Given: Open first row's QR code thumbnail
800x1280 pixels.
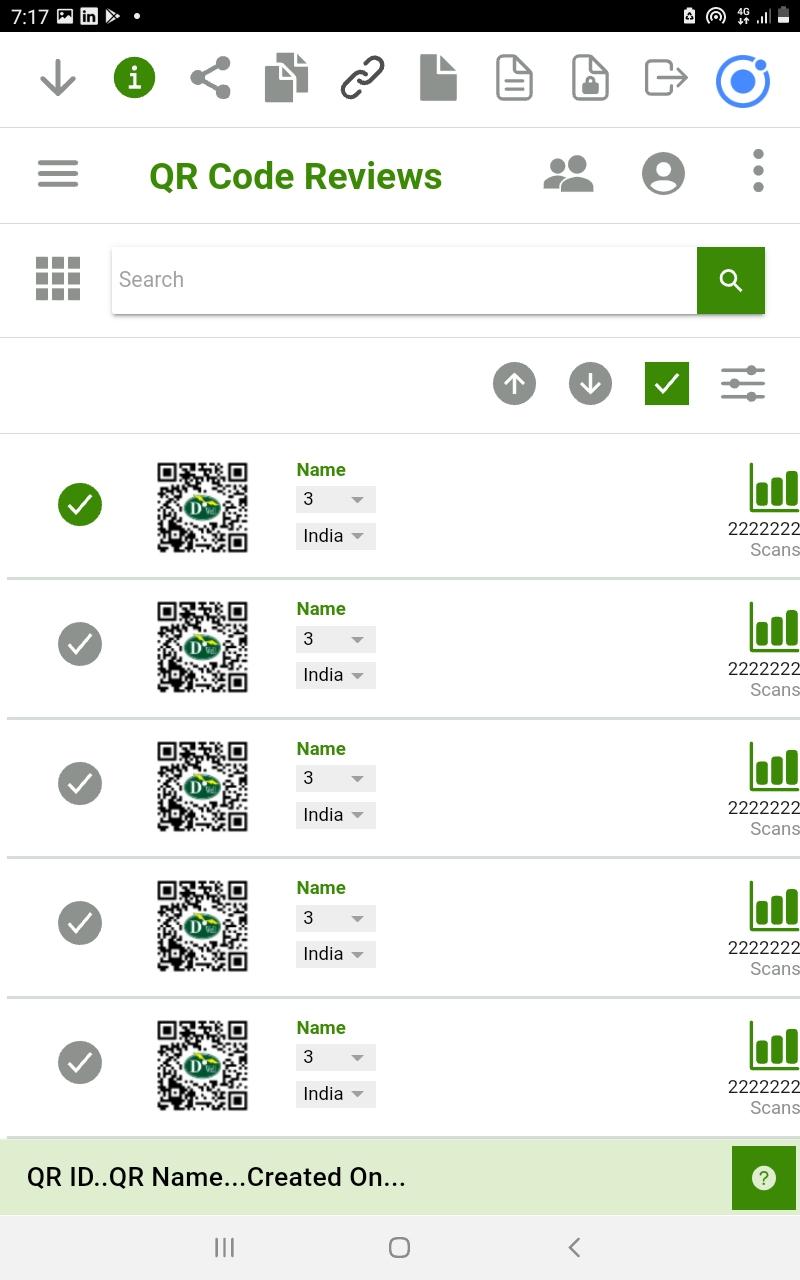Looking at the screenshot, I should click(x=202, y=507).
